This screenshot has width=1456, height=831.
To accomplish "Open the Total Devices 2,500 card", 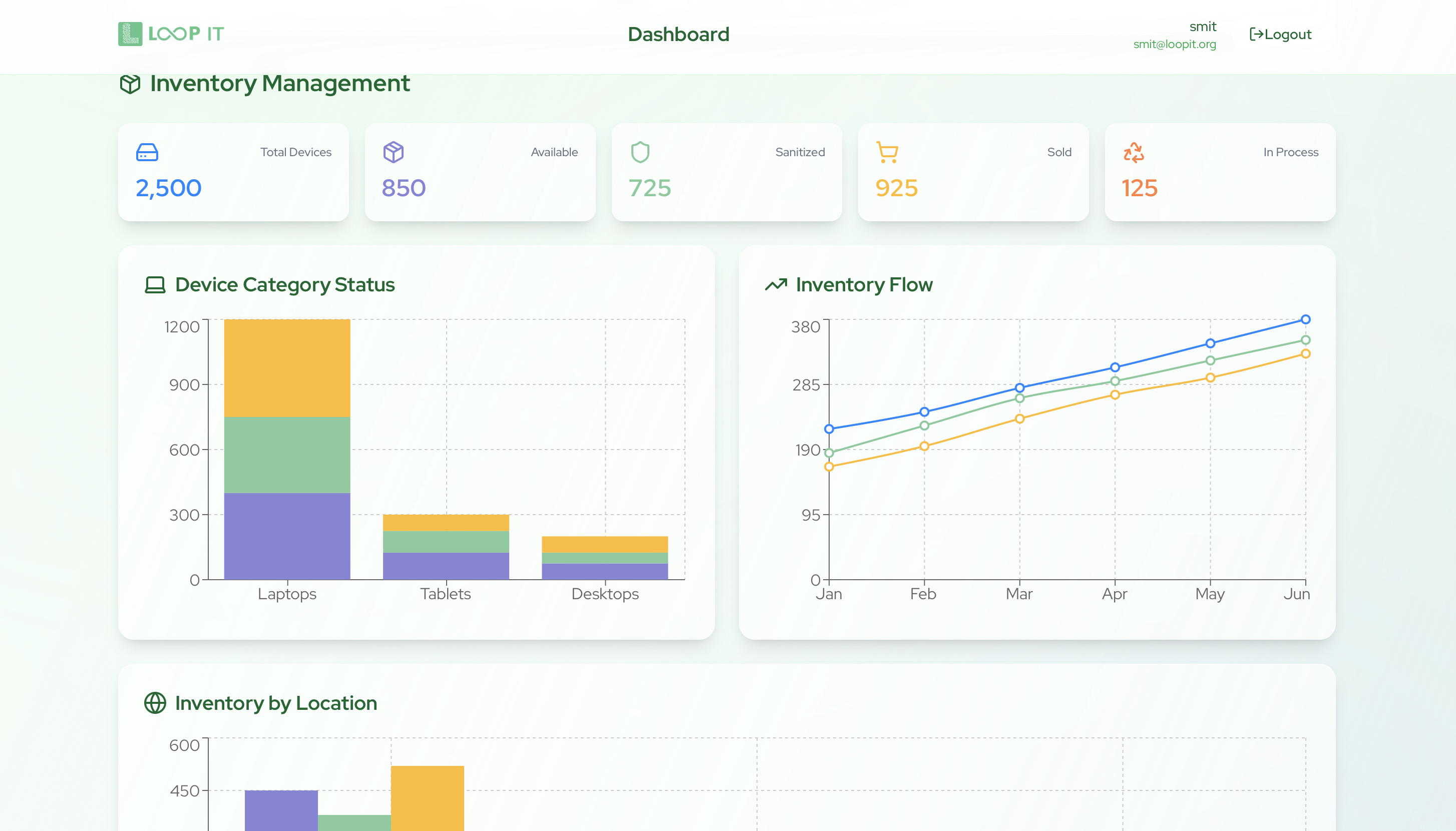I will click(x=233, y=172).
